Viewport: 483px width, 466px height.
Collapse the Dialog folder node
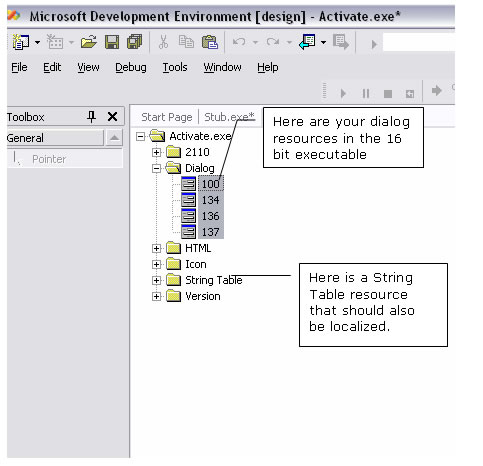(x=156, y=169)
